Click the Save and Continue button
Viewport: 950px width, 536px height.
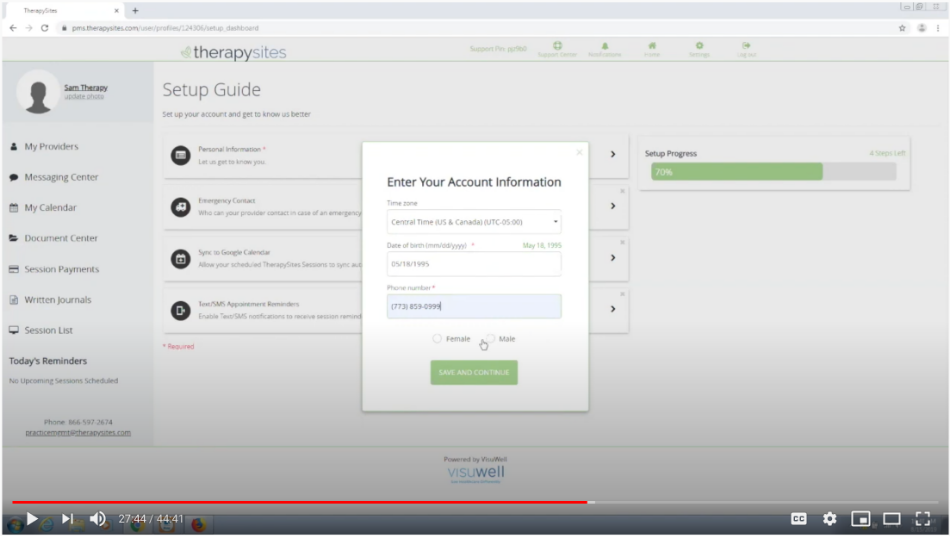coord(474,372)
